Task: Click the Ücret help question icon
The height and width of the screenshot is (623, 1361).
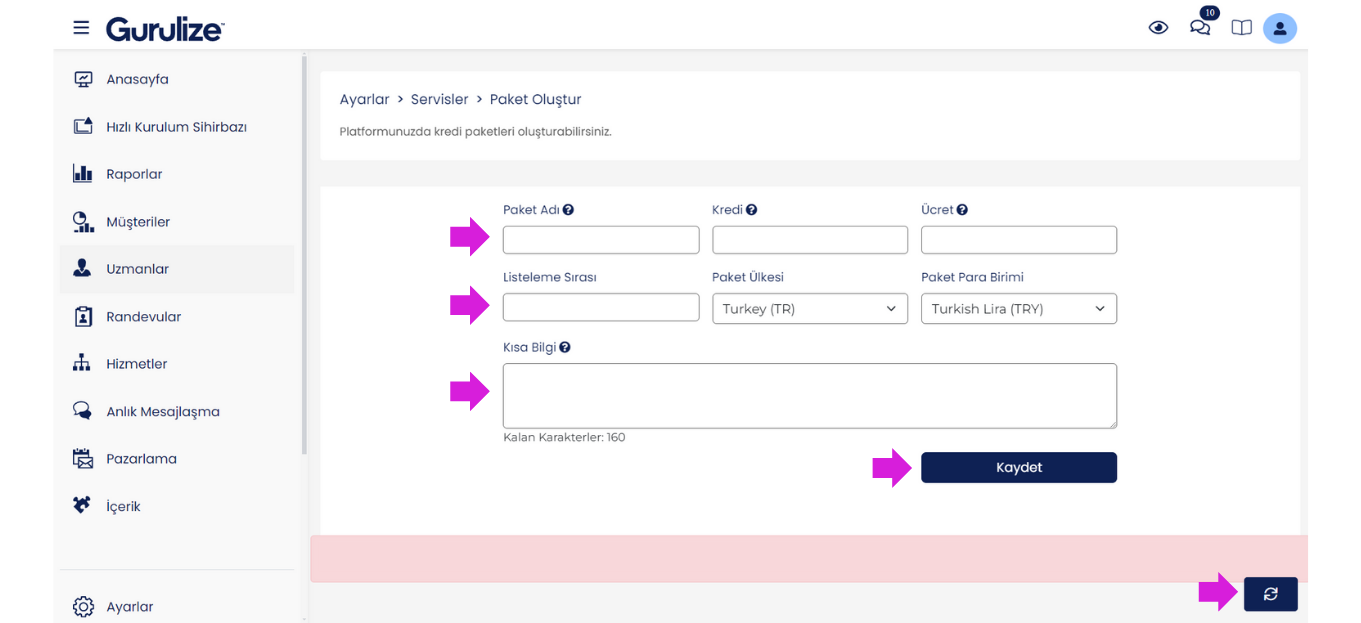Action: point(962,210)
